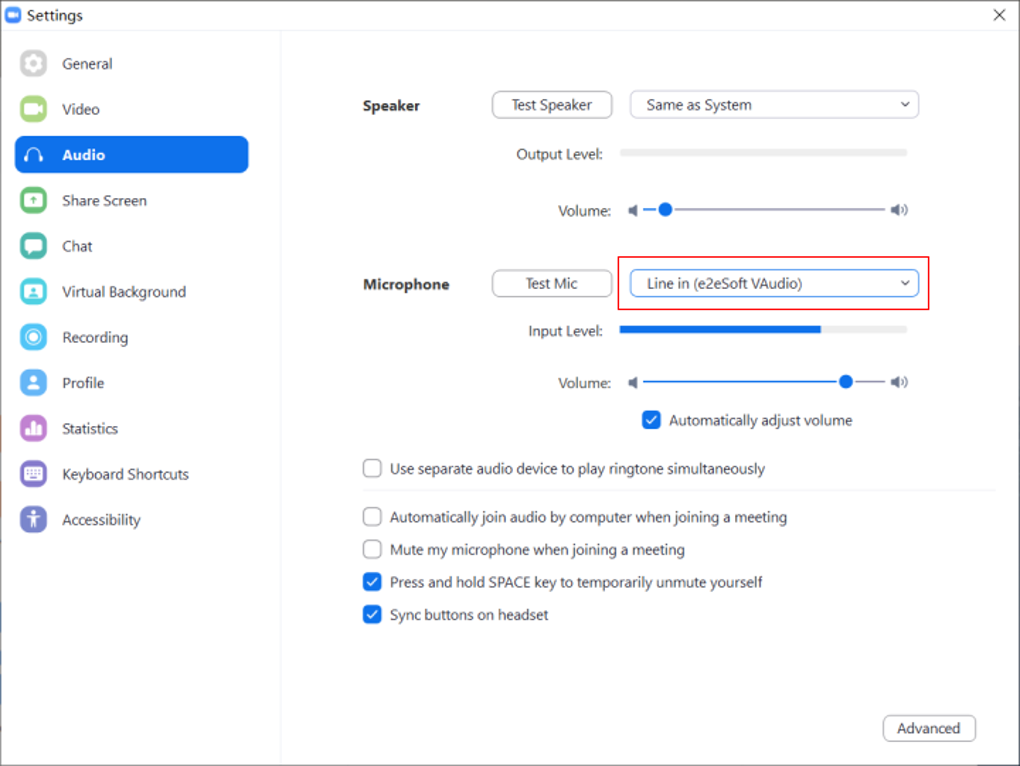Uncheck Sync buttons on headset
The height and width of the screenshot is (766, 1020).
[x=372, y=615]
